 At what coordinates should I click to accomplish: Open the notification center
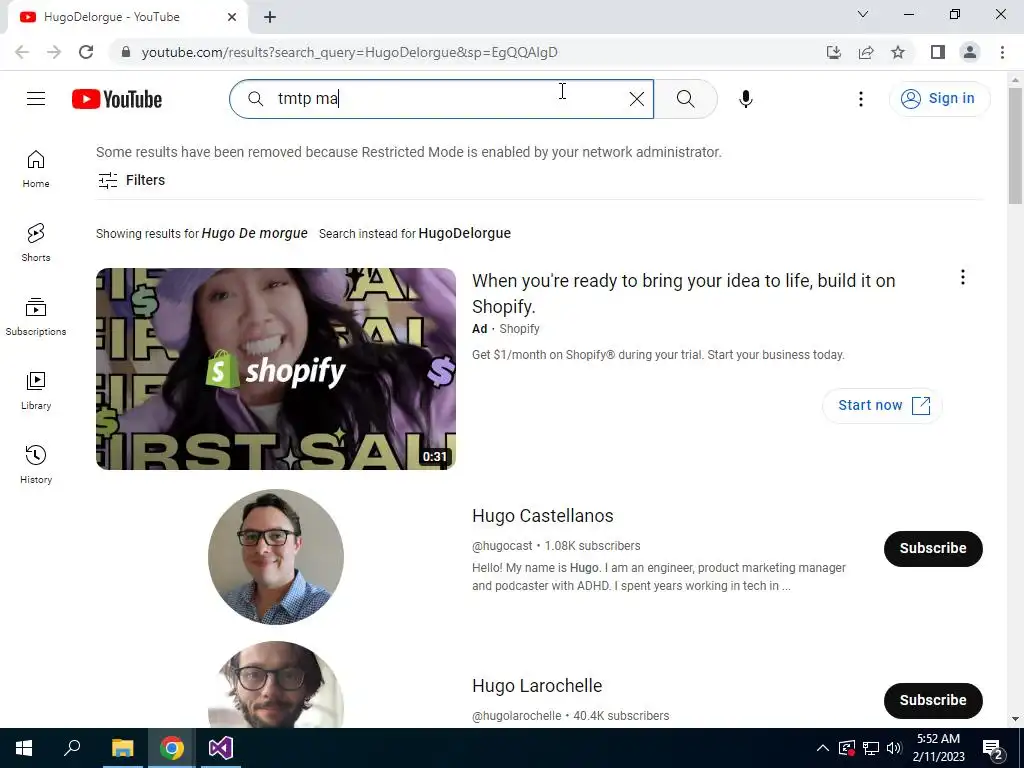coord(993,748)
